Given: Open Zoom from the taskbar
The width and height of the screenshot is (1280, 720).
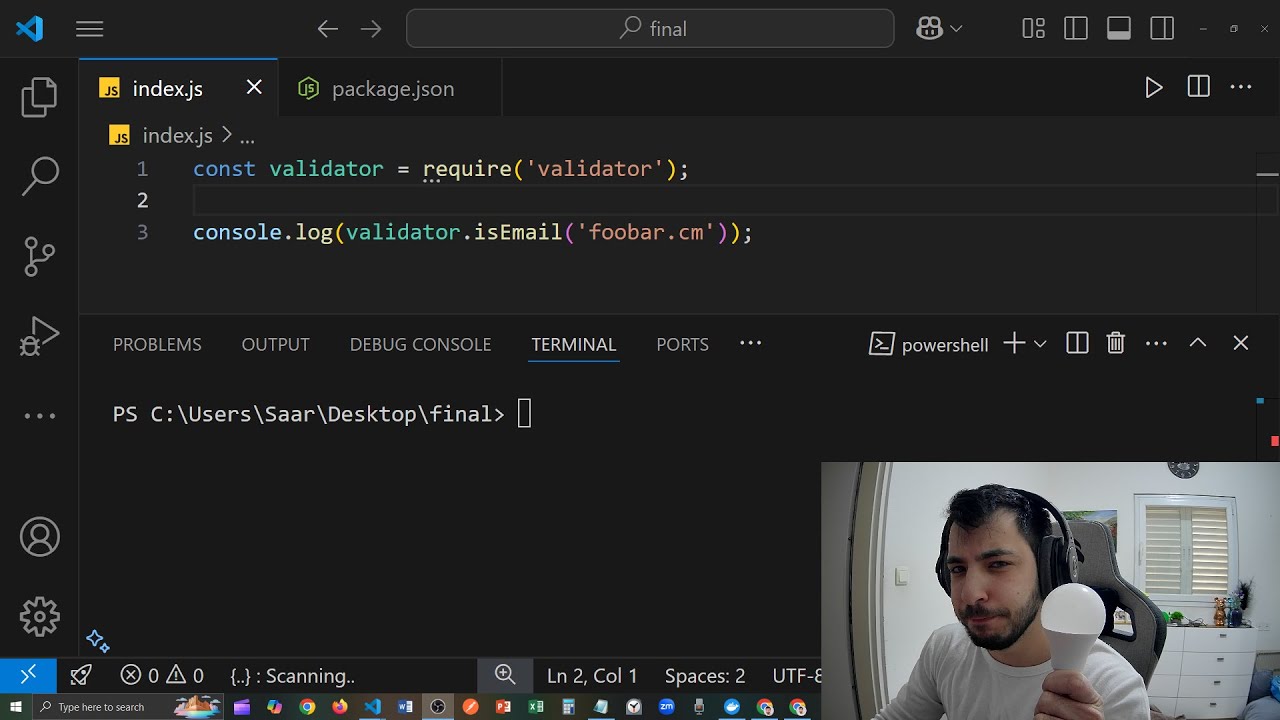Looking at the screenshot, I should 667,707.
